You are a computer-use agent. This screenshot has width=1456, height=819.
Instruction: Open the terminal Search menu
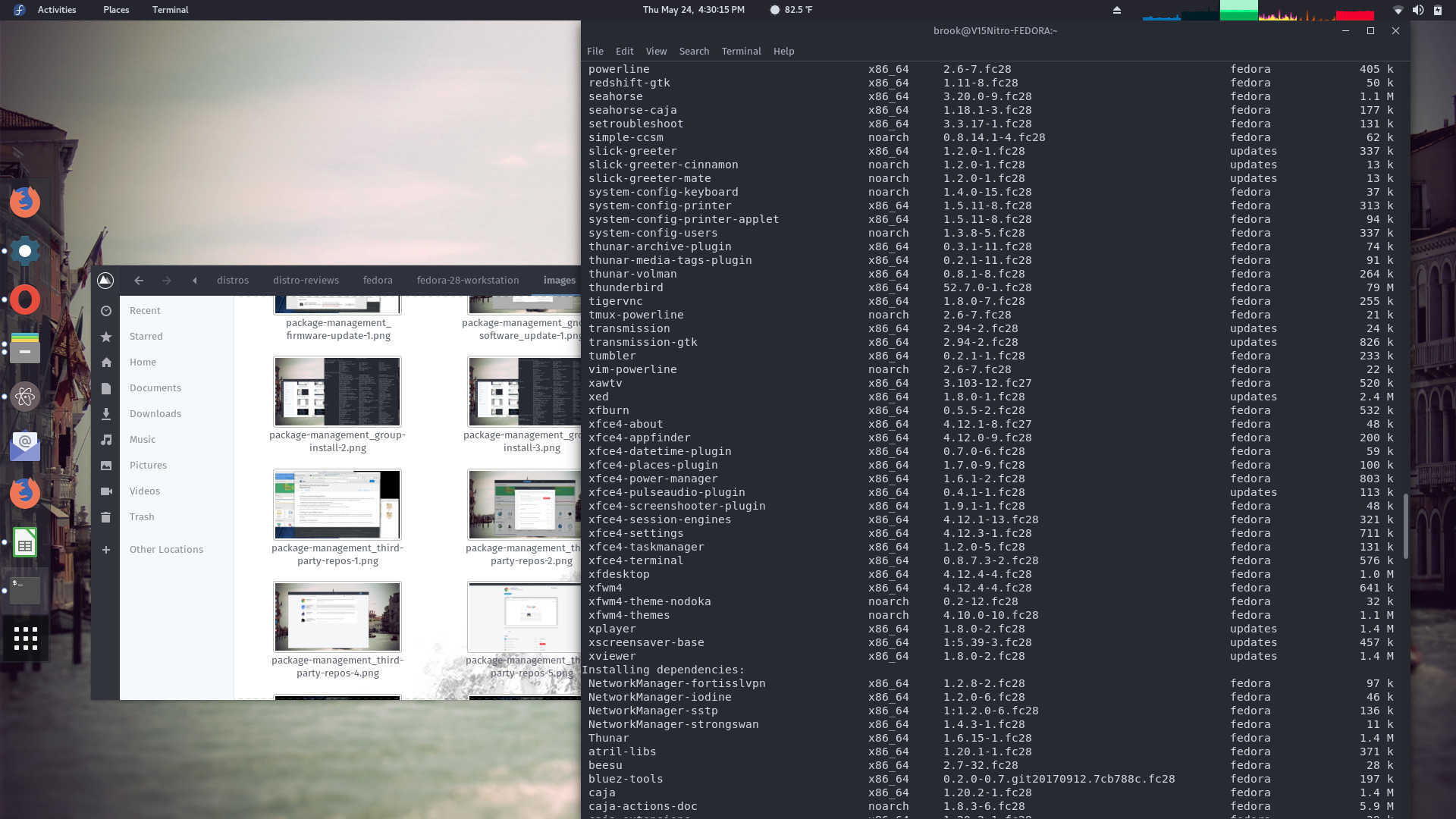[694, 51]
